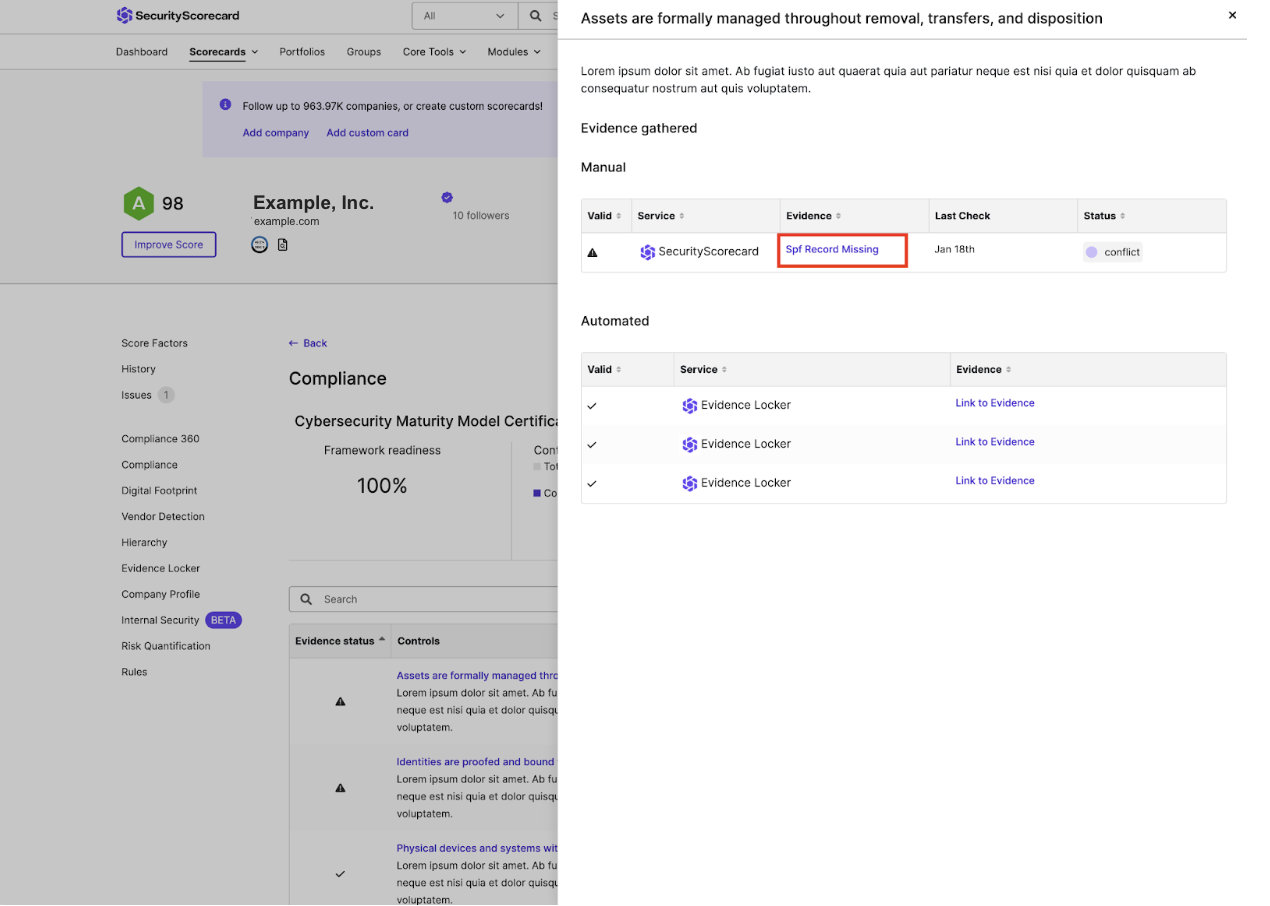This screenshot has width=1270, height=906.
Task: Open Vendor Detection in sidebar
Action: tap(163, 517)
